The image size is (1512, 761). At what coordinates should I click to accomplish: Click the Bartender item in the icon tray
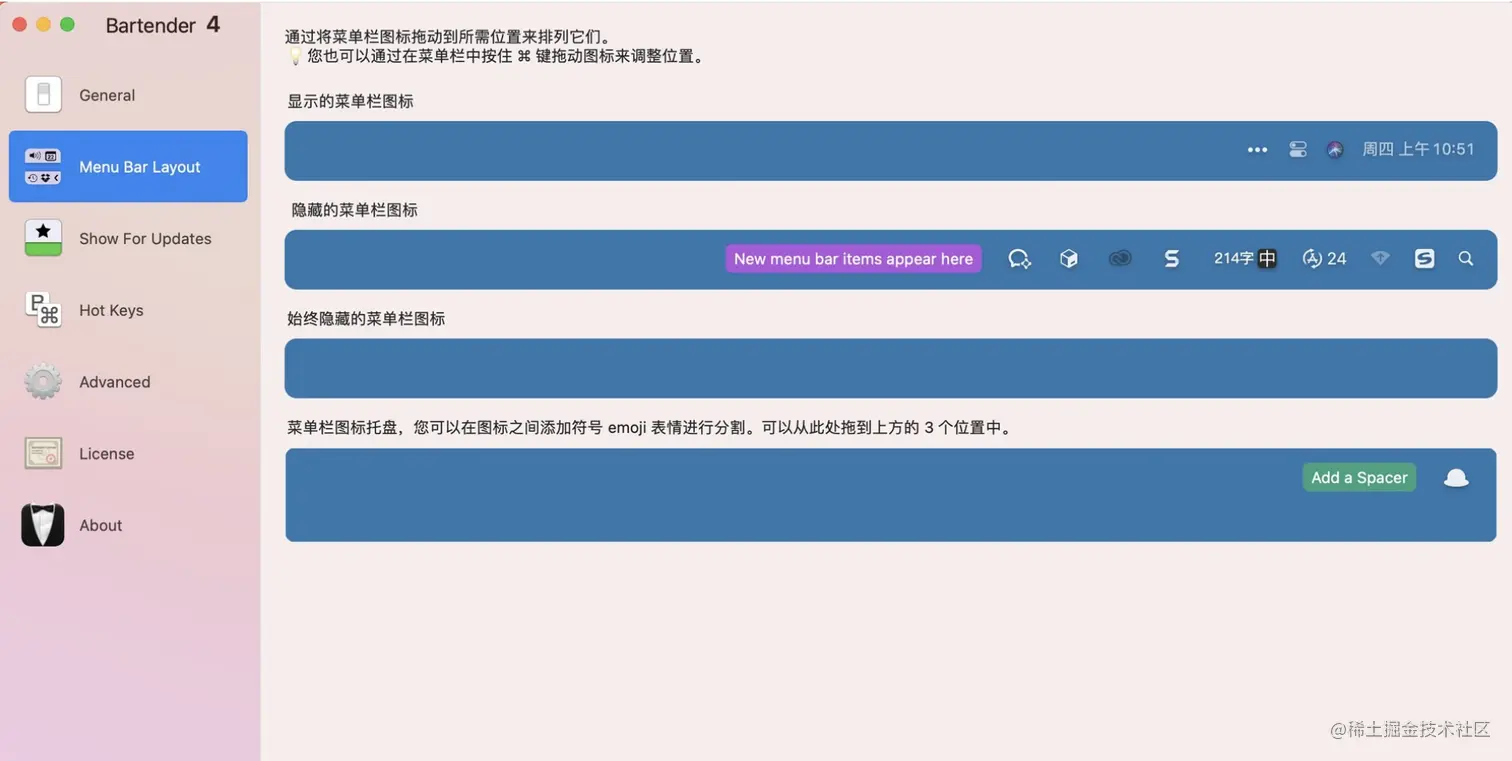1456,478
